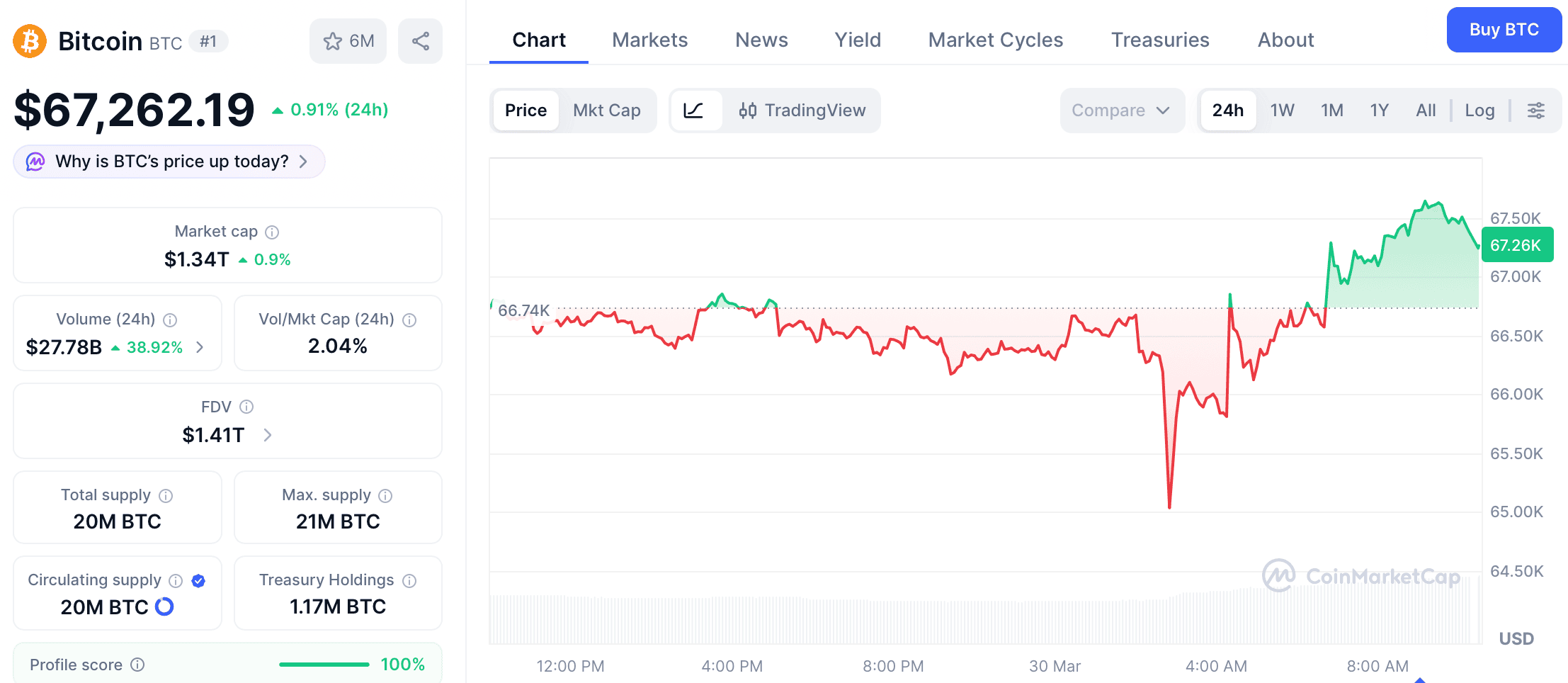Click the Profile score progress bar
The image size is (1568, 683).
point(324,665)
